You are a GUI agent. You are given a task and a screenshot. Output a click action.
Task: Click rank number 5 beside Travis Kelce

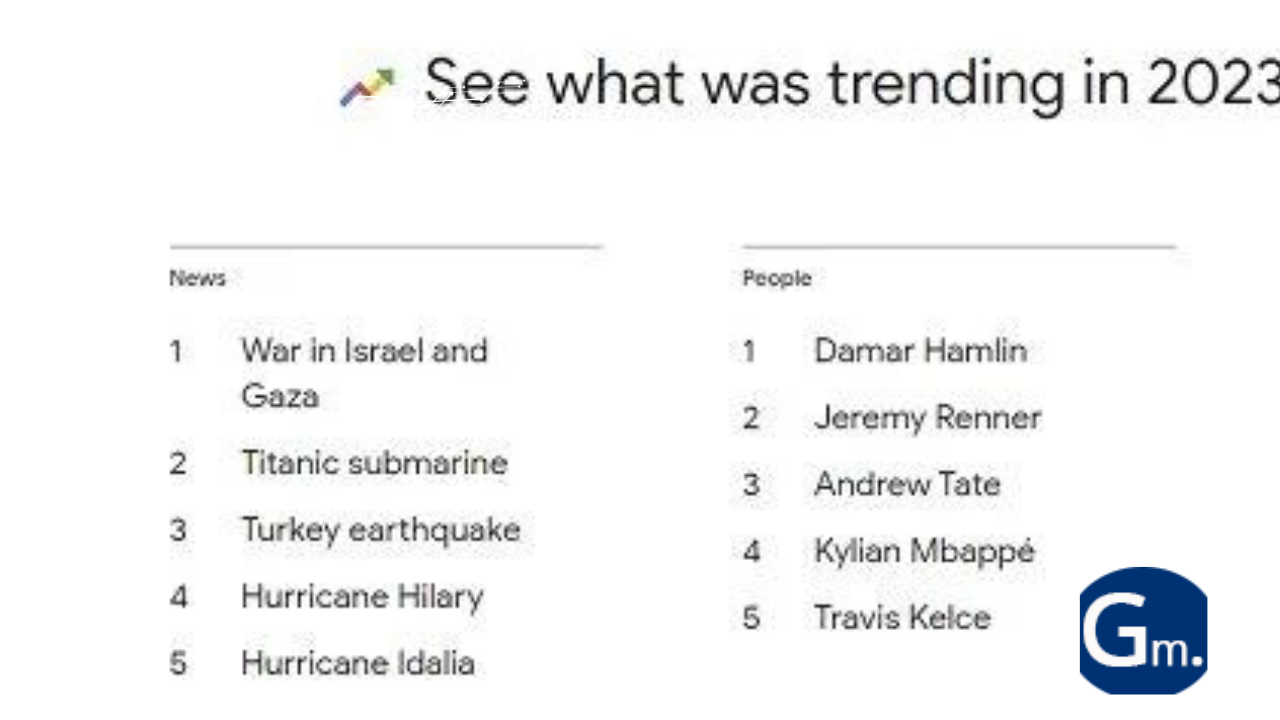751,618
